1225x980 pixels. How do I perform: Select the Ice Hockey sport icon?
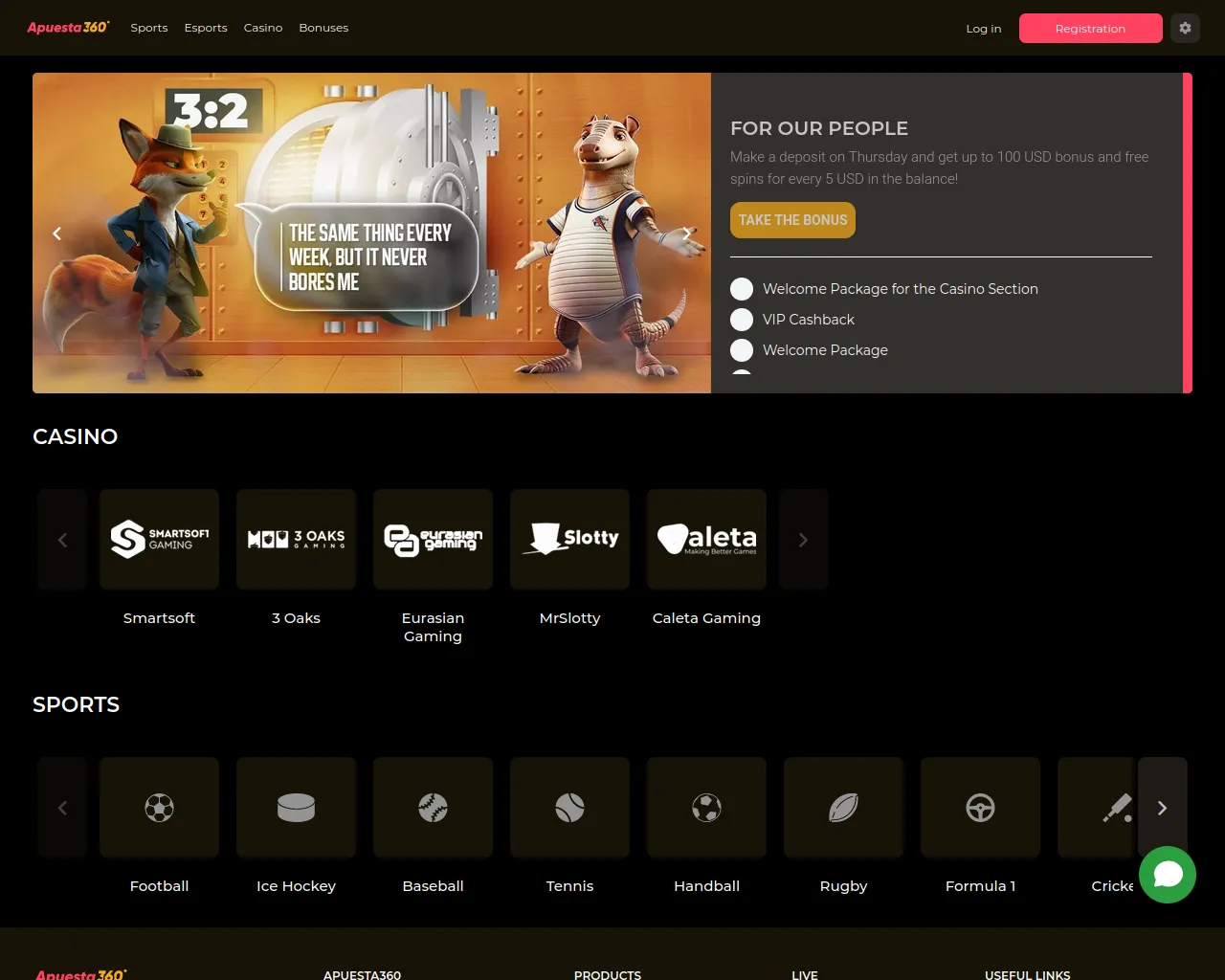[296, 807]
